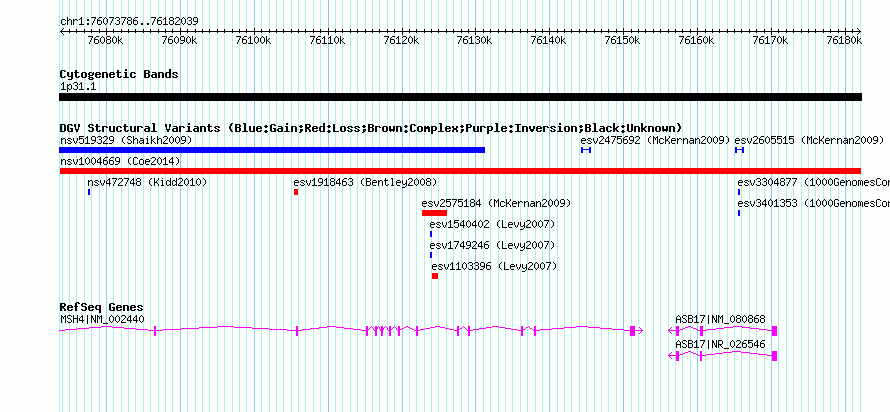Click the esv1749246 (Levy2007) label
The width and height of the screenshot is (890, 412).
click(x=492, y=245)
